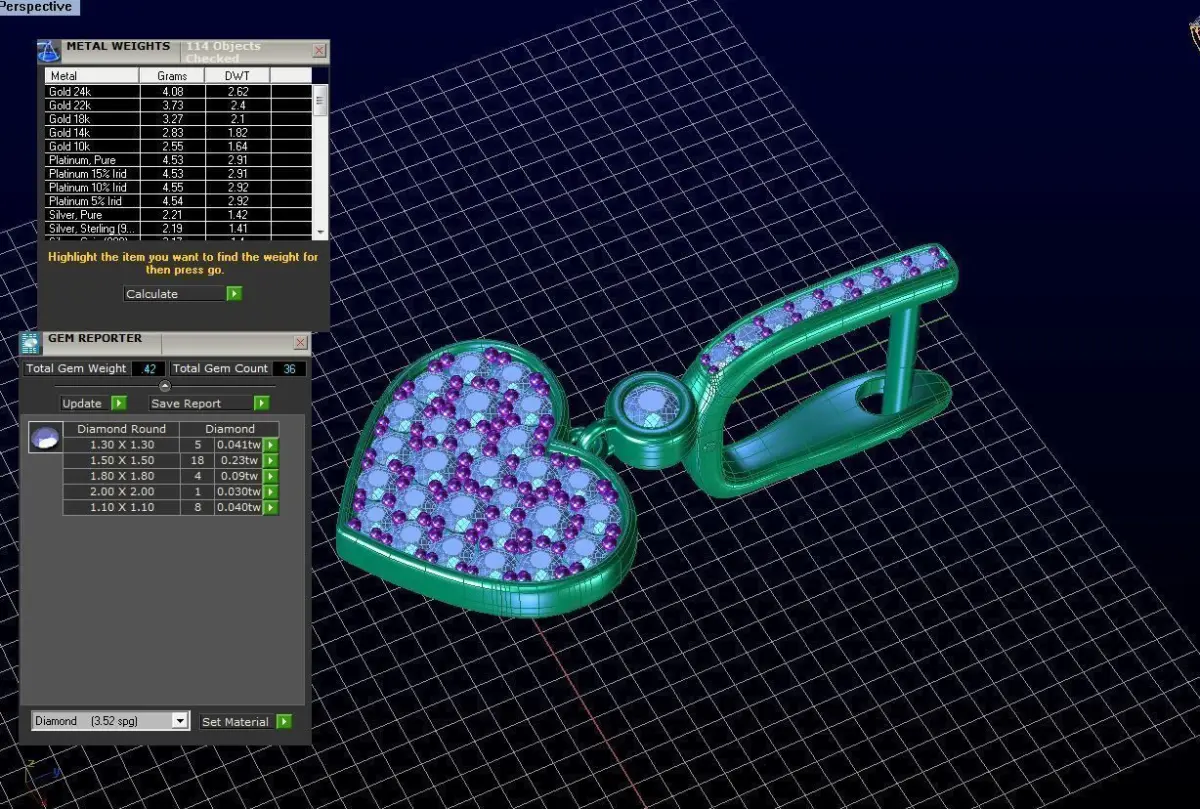Click the DWT column header
This screenshot has width=1200, height=809.
(238, 75)
